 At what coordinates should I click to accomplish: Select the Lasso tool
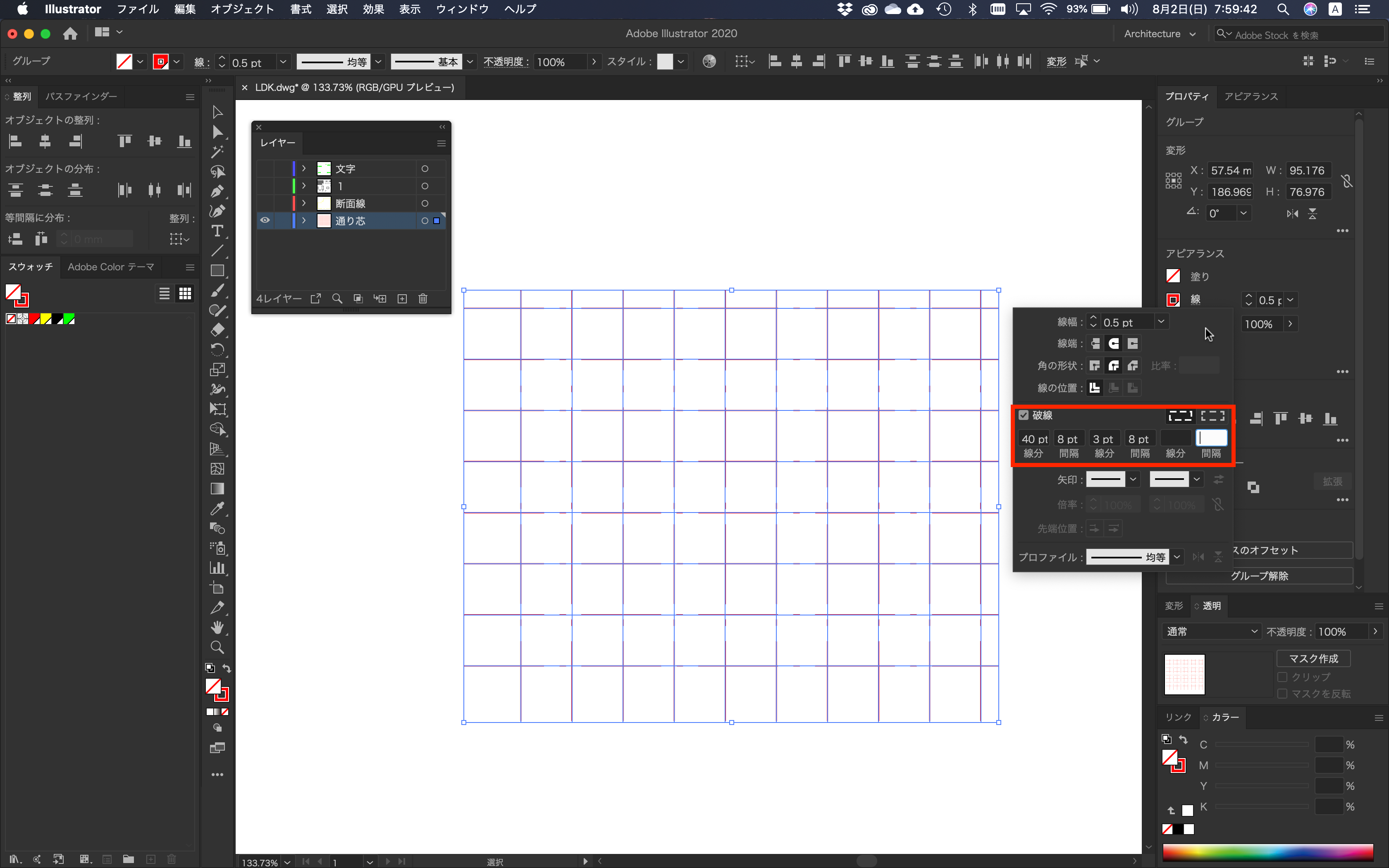tap(217, 172)
